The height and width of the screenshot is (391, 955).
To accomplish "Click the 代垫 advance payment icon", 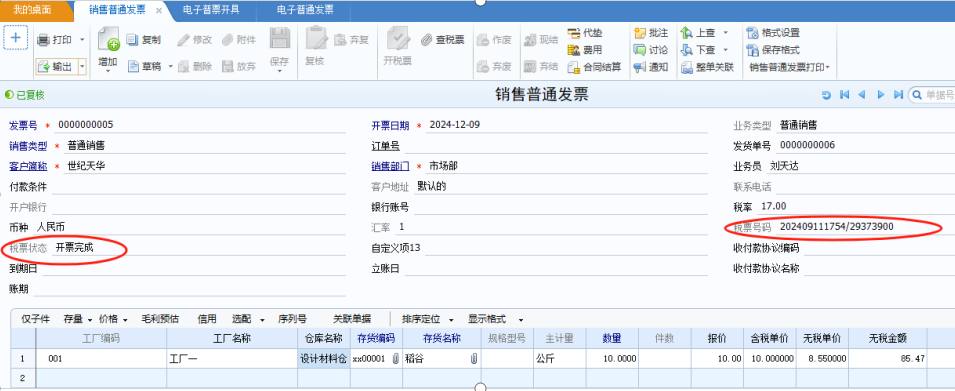I will click(x=573, y=33).
